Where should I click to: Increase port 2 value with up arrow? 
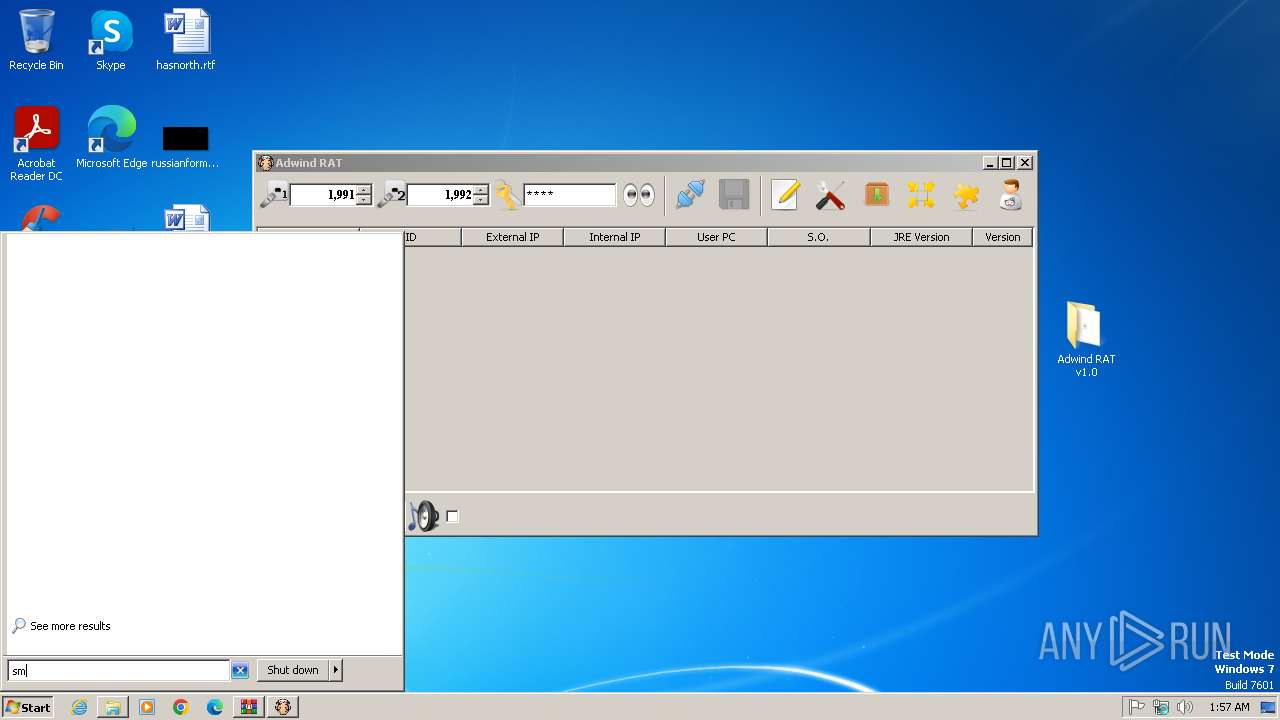coord(481,190)
